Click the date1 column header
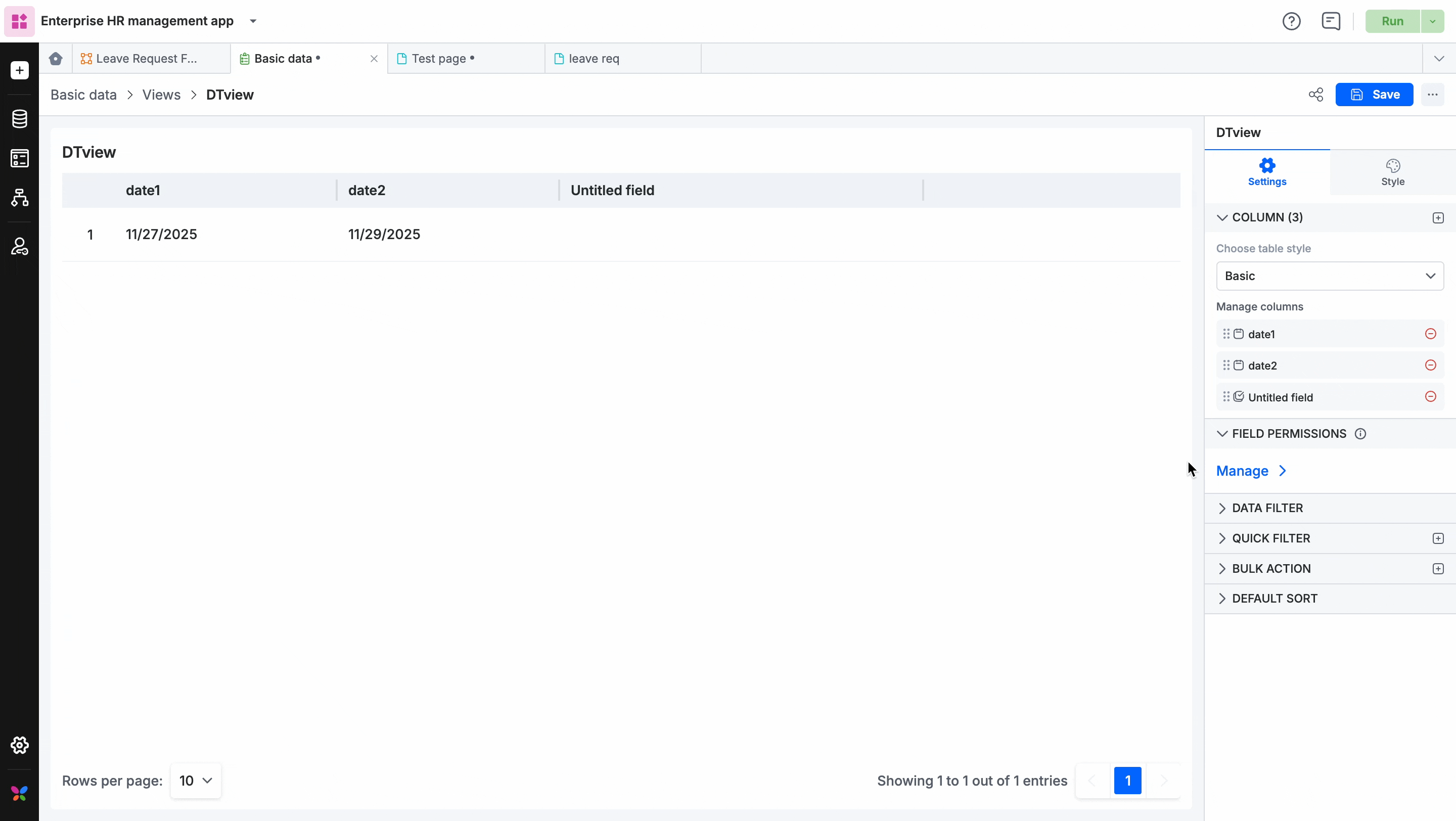Image resolution: width=1456 pixels, height=821 pixels. 143,191
